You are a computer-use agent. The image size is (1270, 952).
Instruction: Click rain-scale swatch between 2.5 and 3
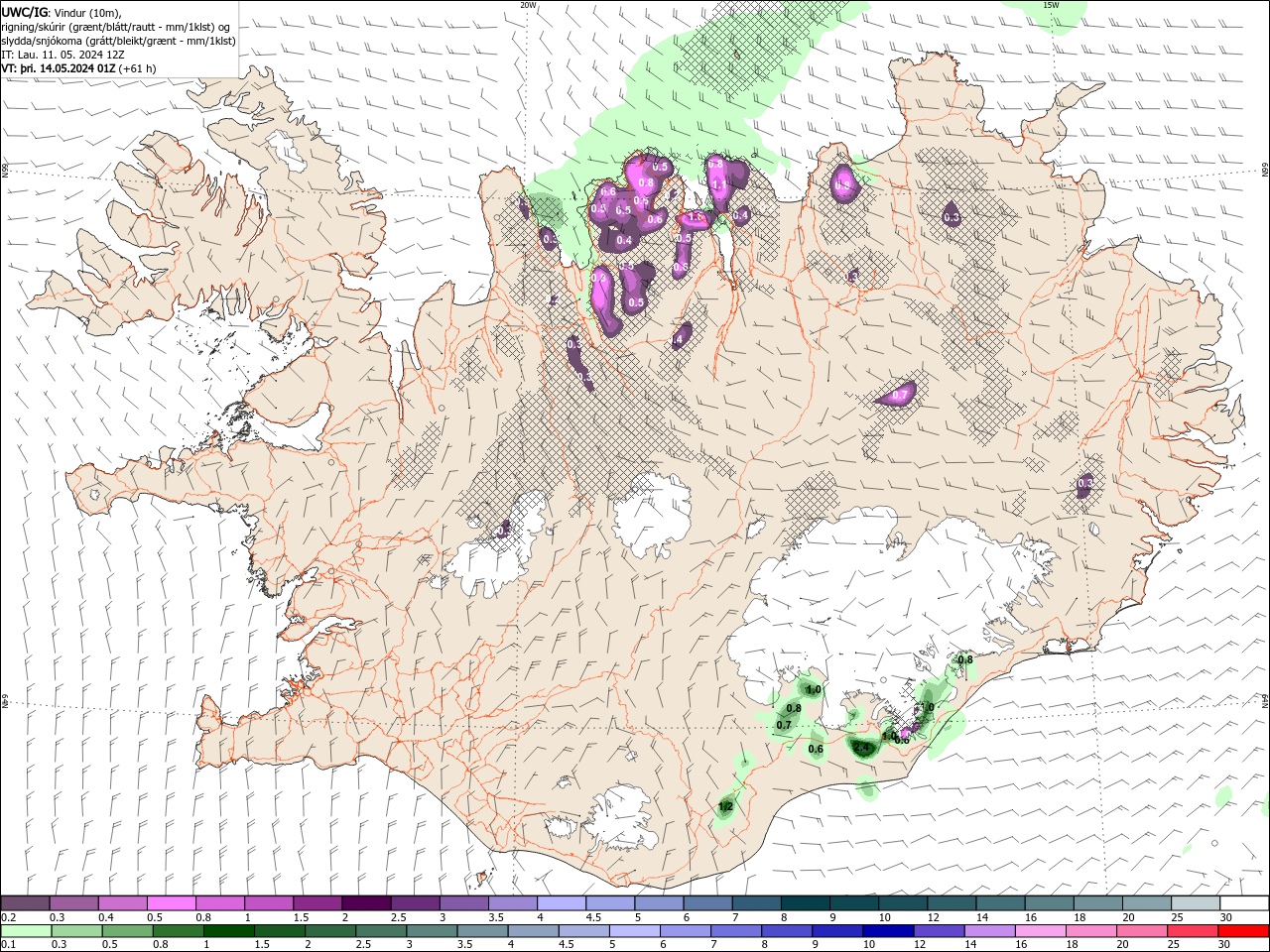pyautogui.click(x=381, y=931)
